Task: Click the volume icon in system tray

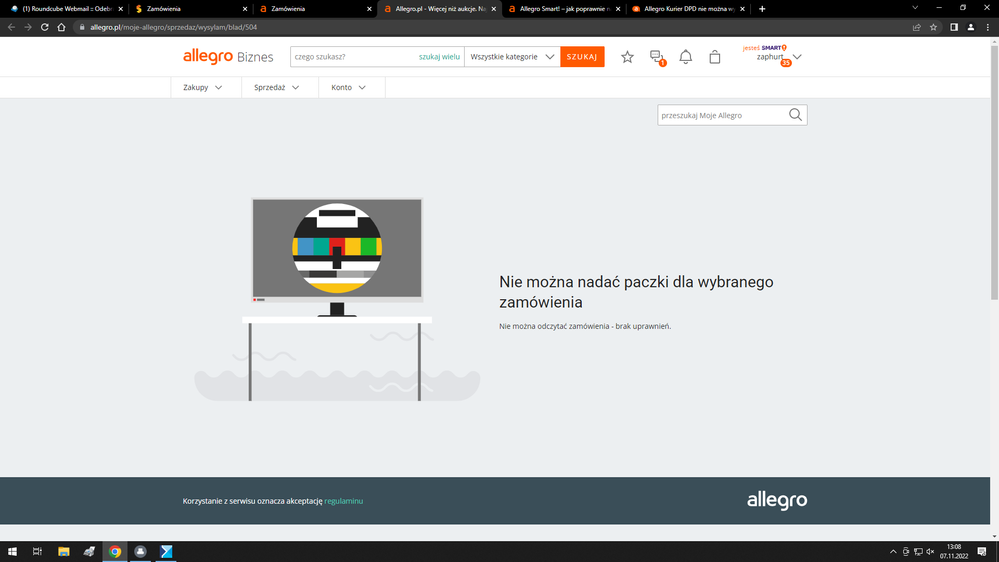Action: (930, 552)
